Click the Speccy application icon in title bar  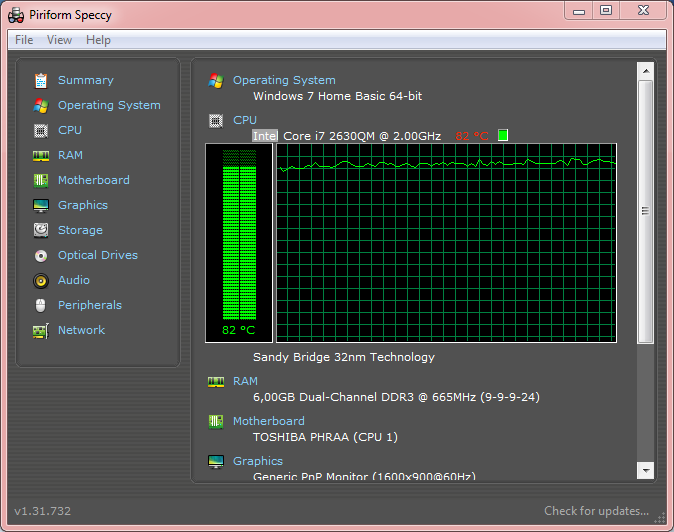(16, 15)
